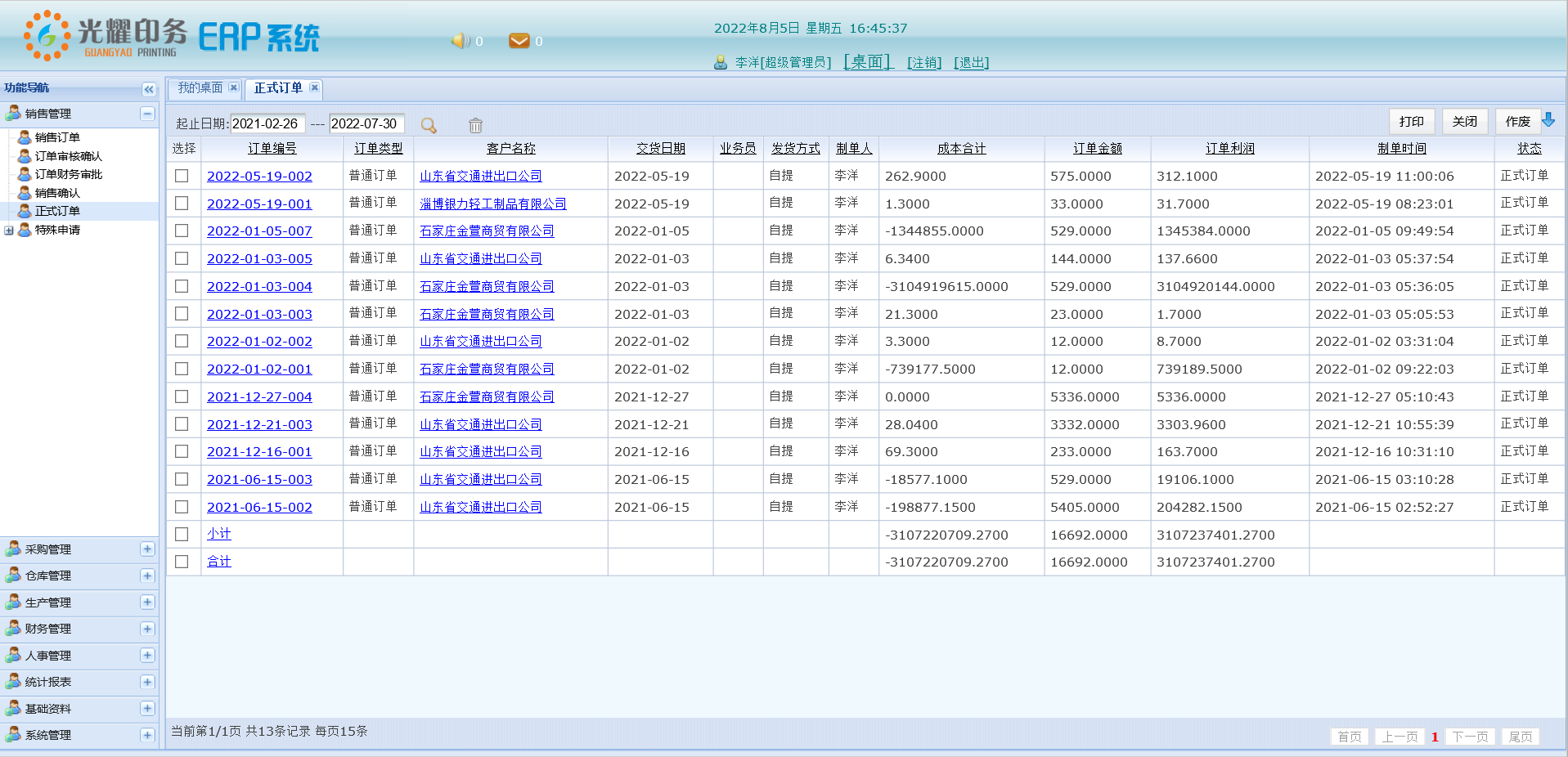The height and width of the screenshot is (757, 1568).
Task: Expand the 特殊申请 tree node
Action: pyautogui.click(x=9, y=231)
